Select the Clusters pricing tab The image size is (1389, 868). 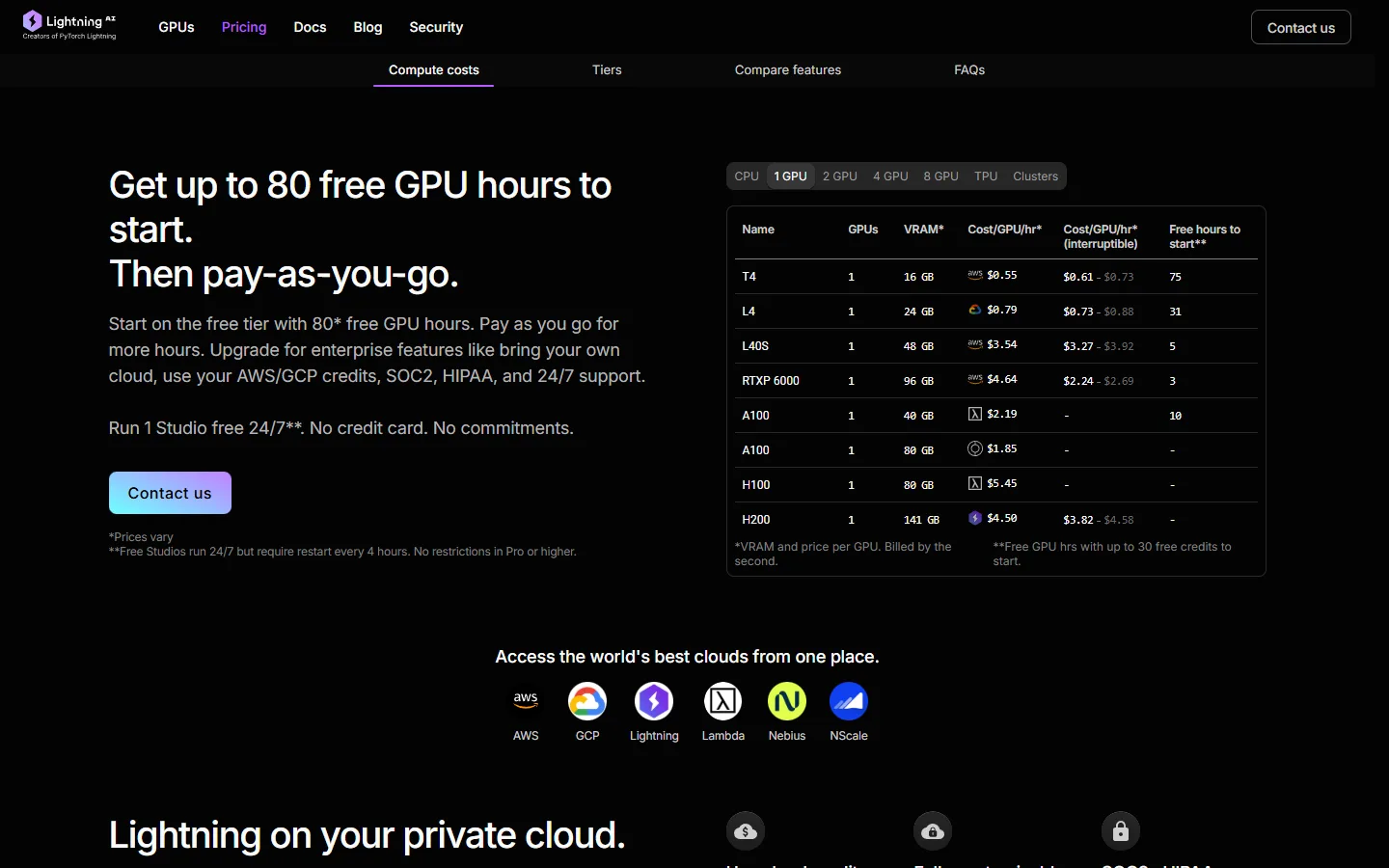click(x=1036, y=176)
